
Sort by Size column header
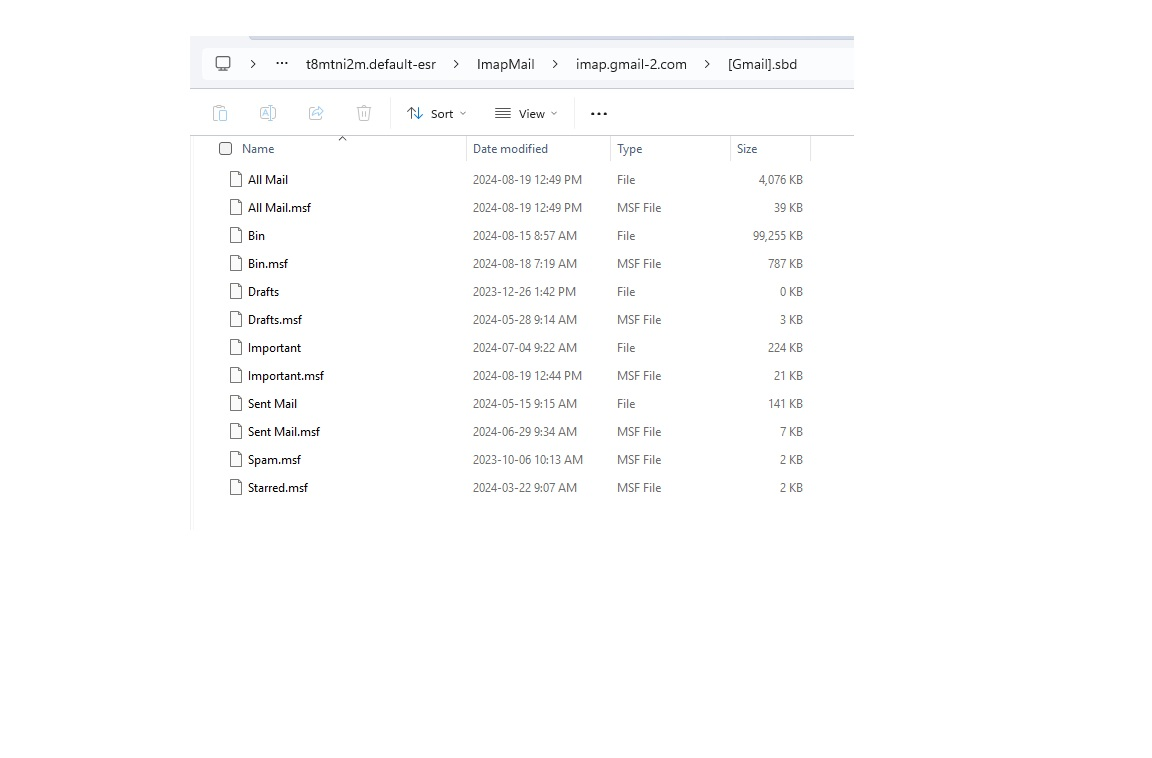(747, 149)
